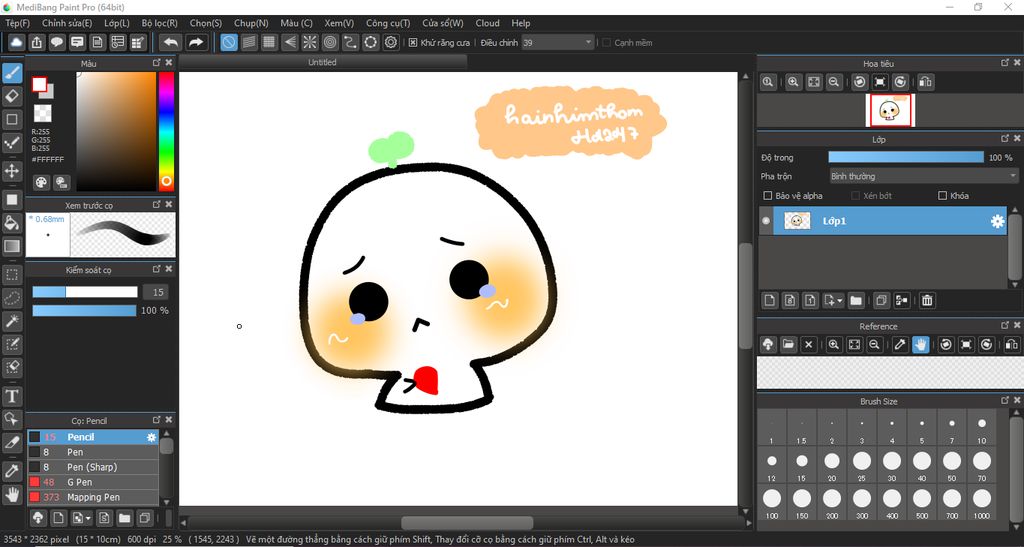Expand add-layer dropdown arrow in Lớp panel
Screen dimensions: 1024x547
[x=839, y=300]
